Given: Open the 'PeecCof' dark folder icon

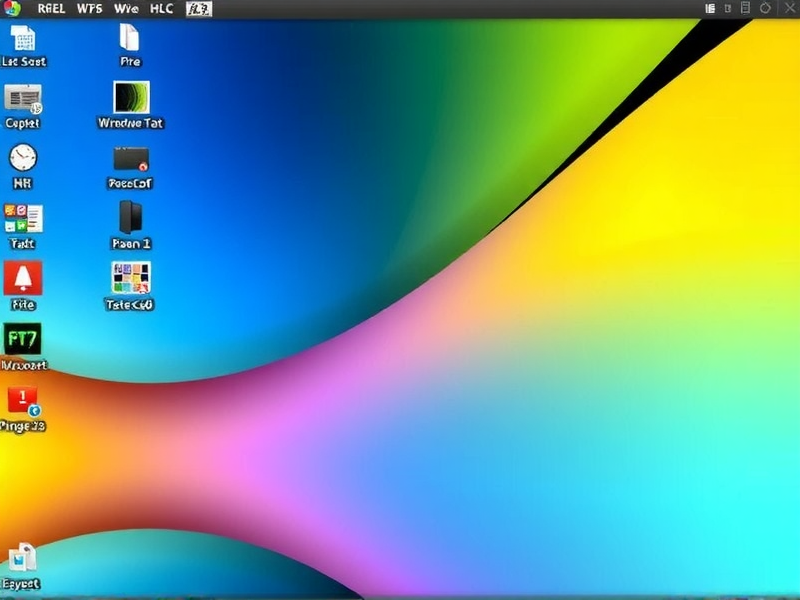Looking at the screenshot, I should 131,159.
